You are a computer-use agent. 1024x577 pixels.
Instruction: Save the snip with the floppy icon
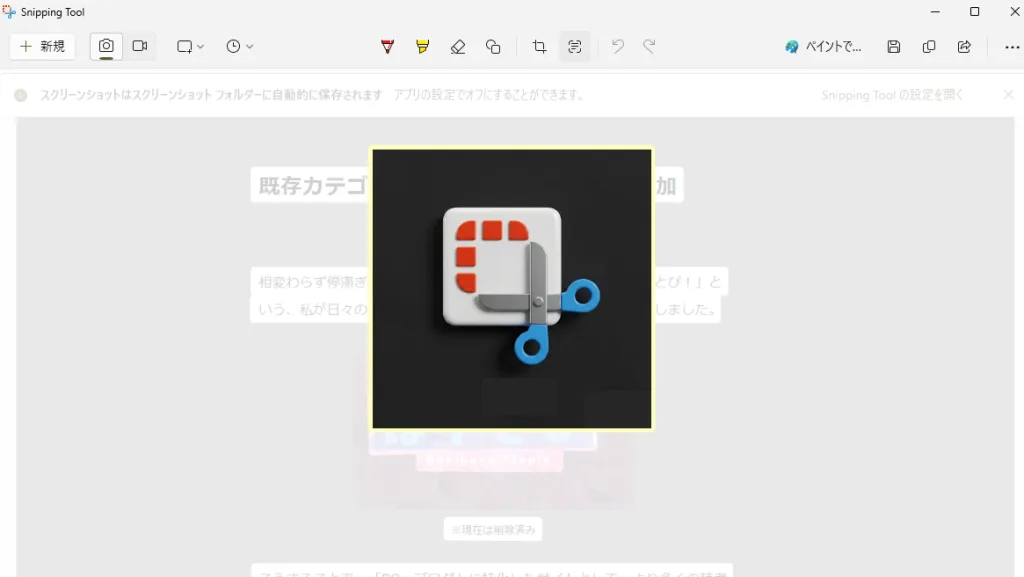[894, 47]
